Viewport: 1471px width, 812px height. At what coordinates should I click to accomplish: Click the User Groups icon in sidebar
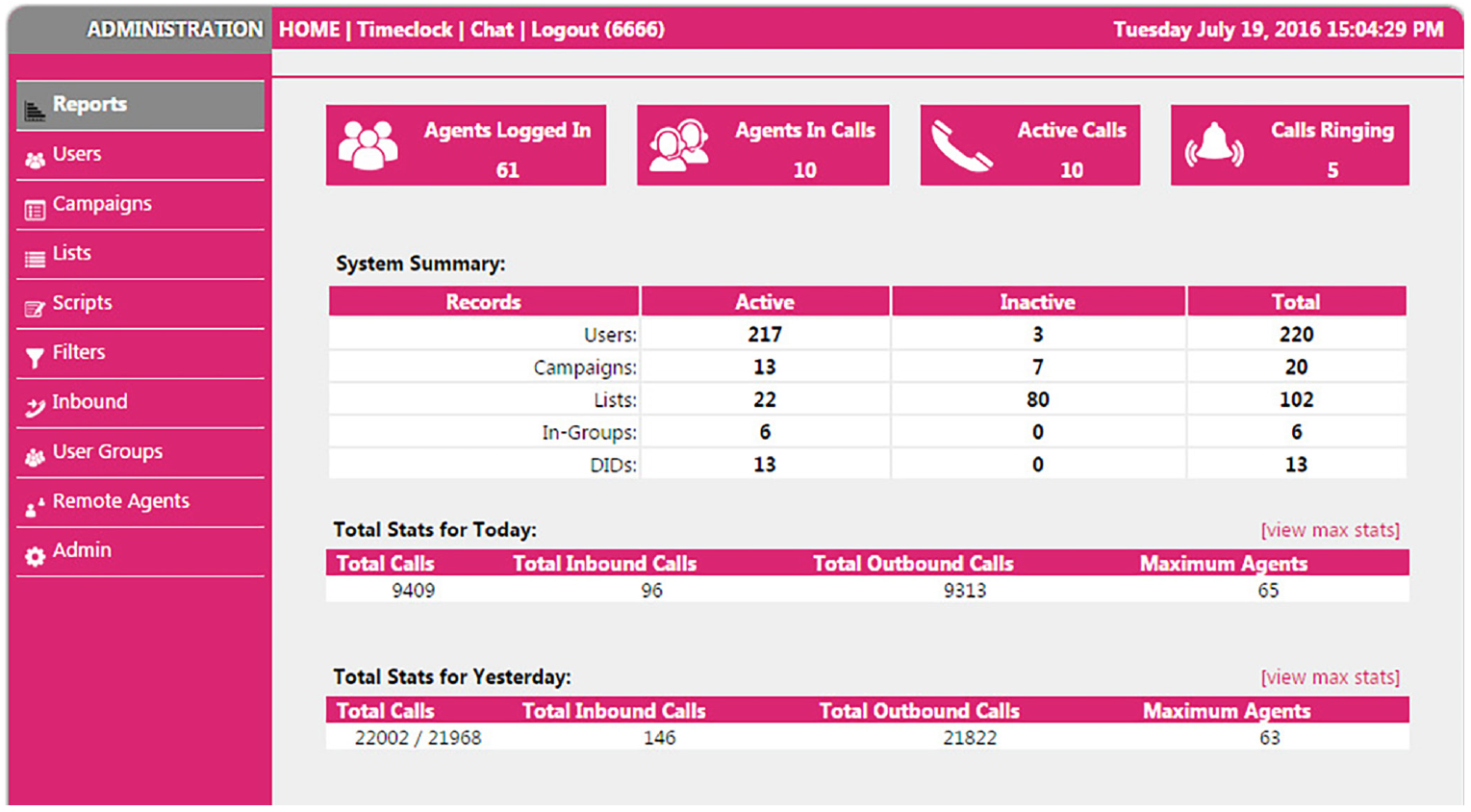coord(35,458)
